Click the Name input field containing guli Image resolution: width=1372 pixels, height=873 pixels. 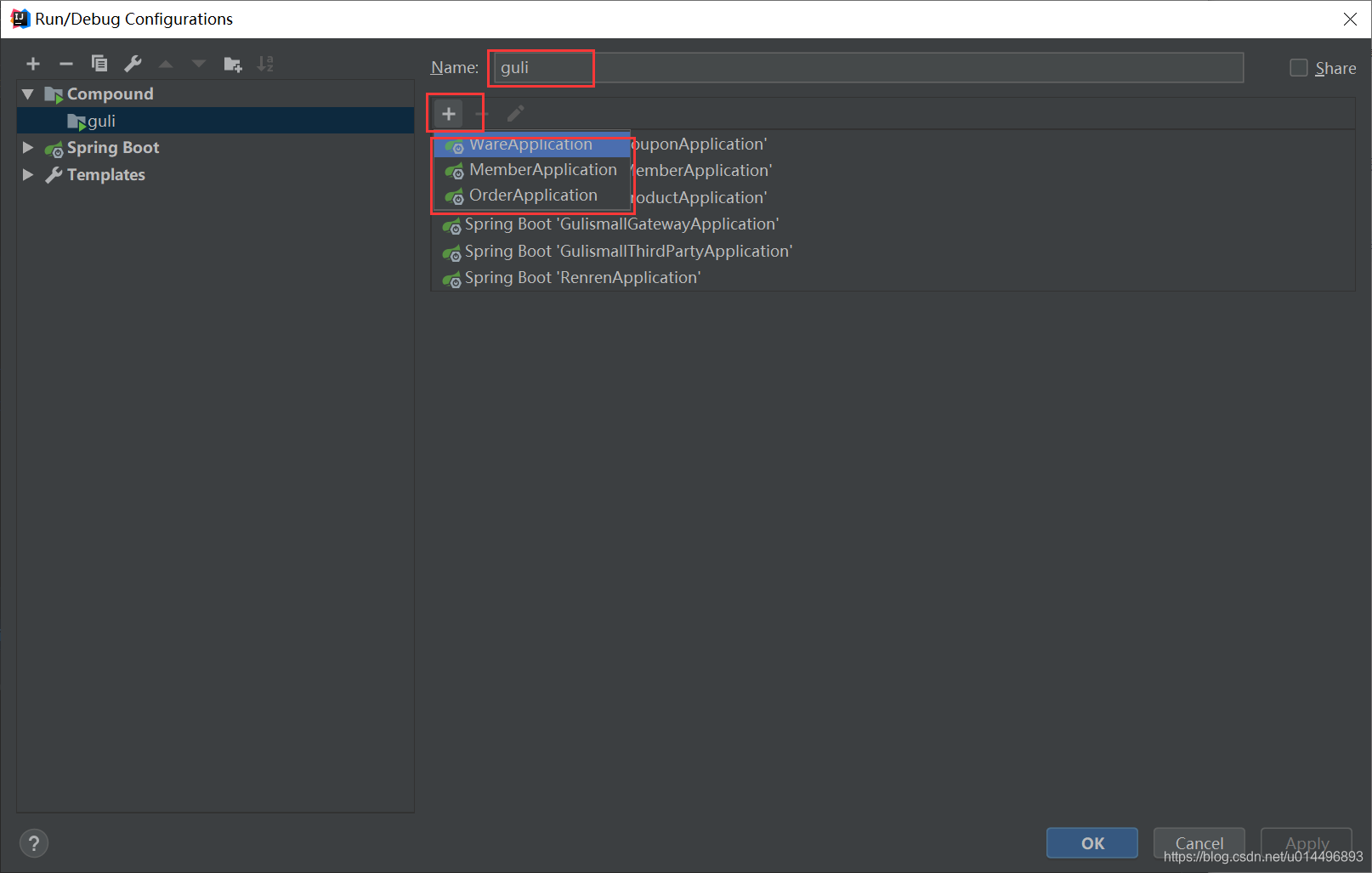(x=869, y=67)
